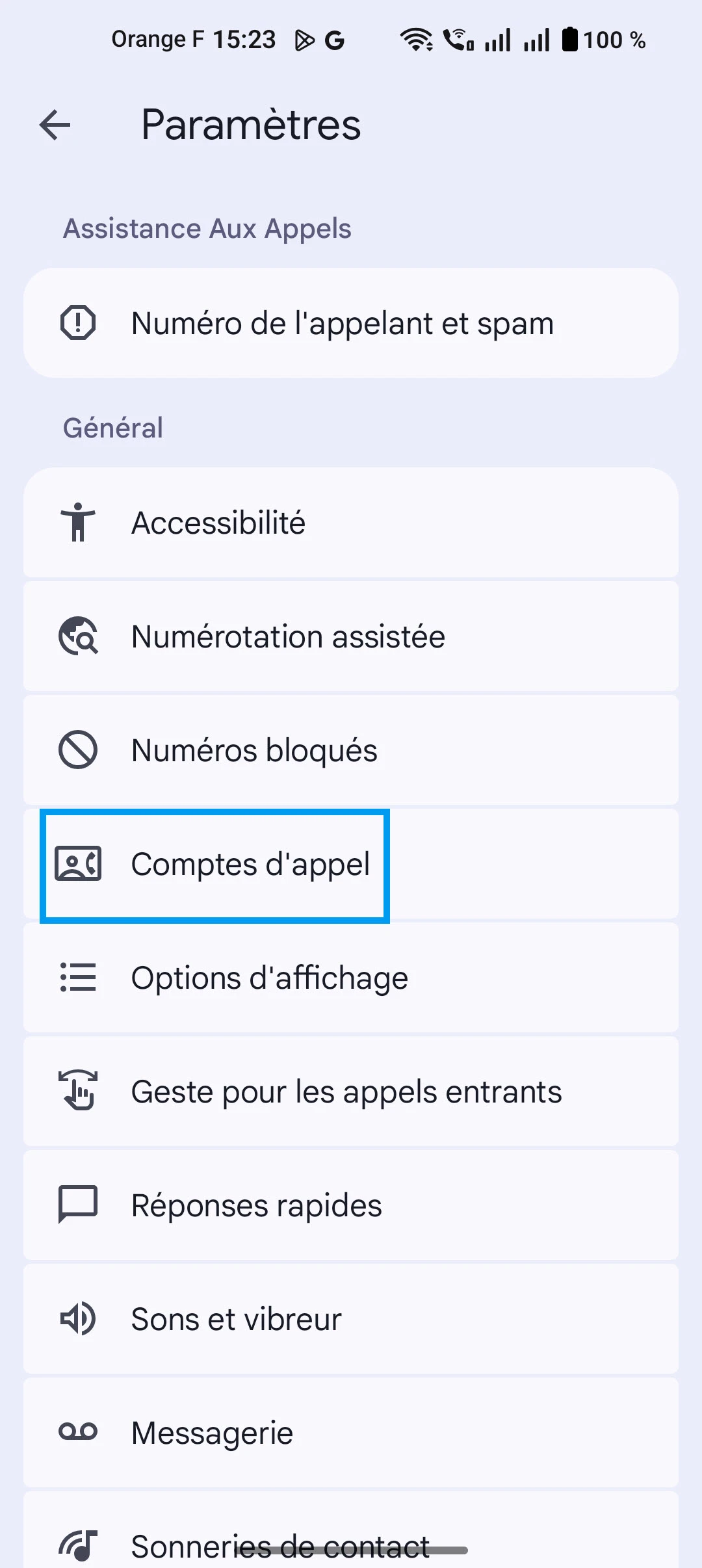The height and width of the screenshot is (1568, 702).
Task: Tap the blocked numbers circle-slash icon
Action: click(x=78, y=750)
